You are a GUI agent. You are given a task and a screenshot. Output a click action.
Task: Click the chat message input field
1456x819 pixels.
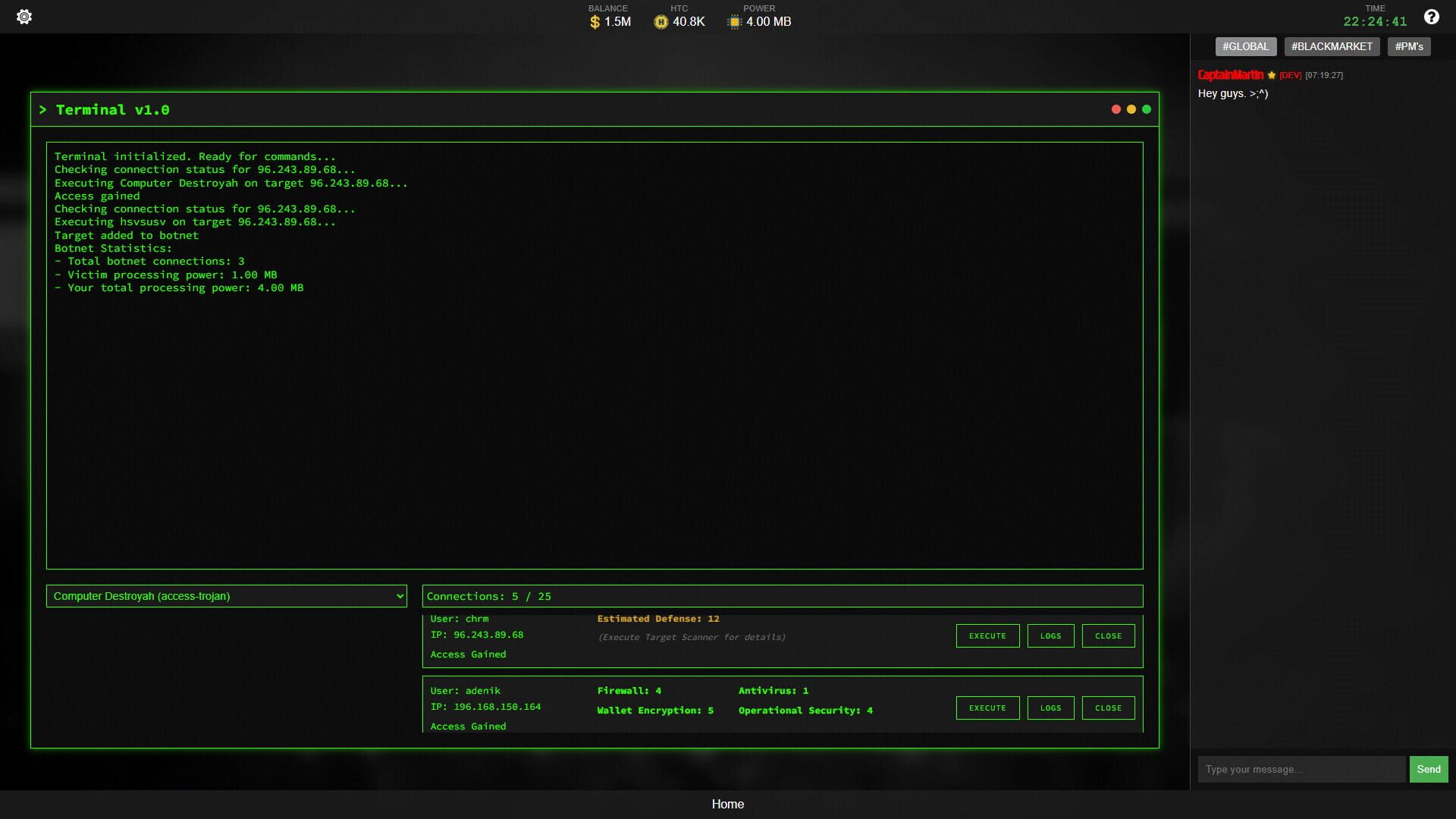click(1301, 769)
